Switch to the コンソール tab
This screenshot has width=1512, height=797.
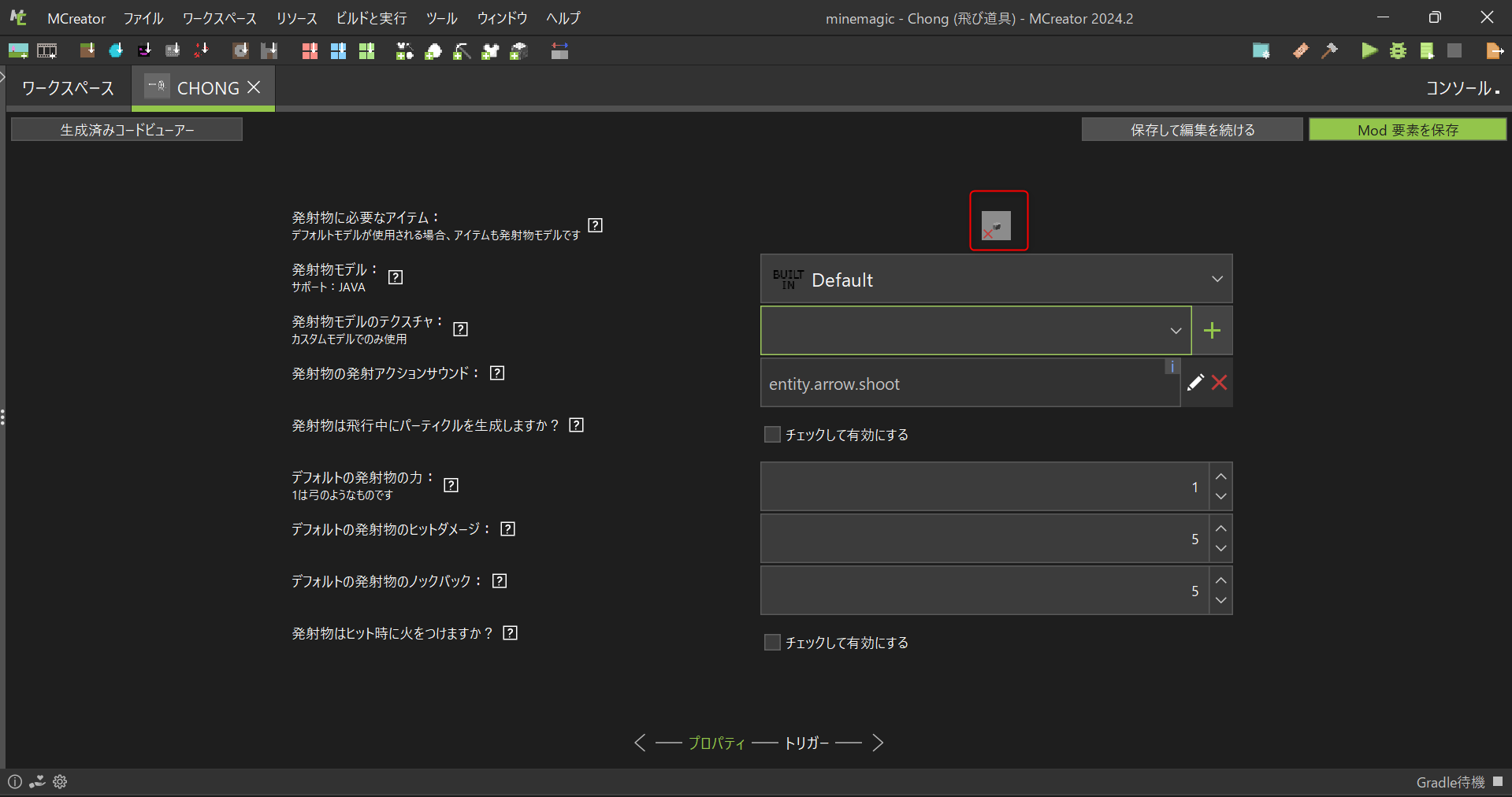coord(1462,88)
